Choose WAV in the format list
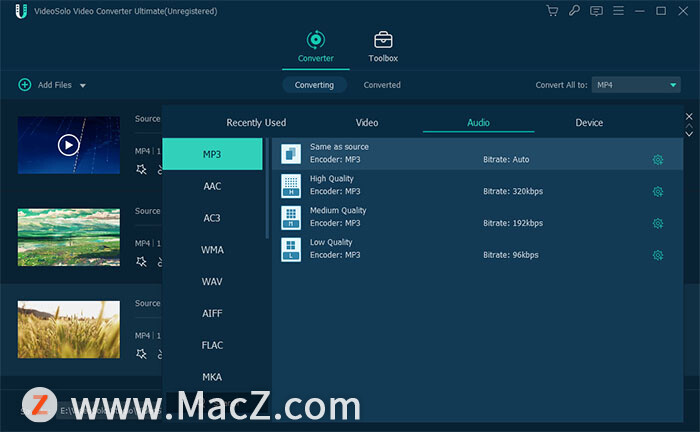This screenshot has width=700, height=432. (x=212, y=282)
